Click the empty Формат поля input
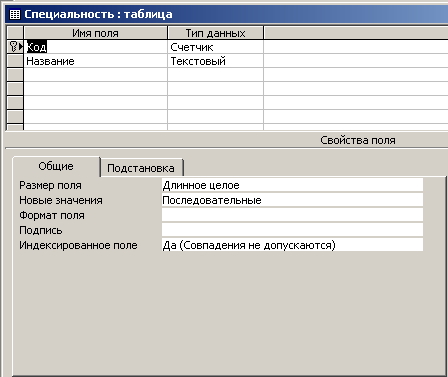Viewport: 448px width, 377px height. (292, 215)
